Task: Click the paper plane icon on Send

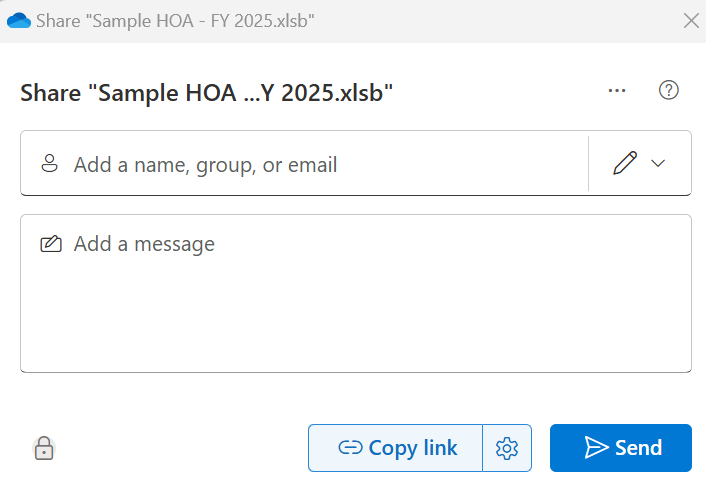Action: [x=596, y=448]
